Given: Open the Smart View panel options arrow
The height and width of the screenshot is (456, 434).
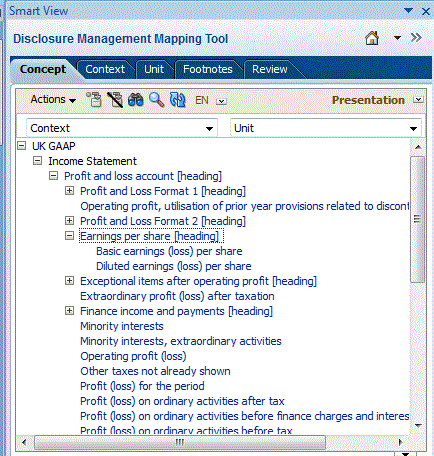Looking at the screenshot, I should coord(408,11).
